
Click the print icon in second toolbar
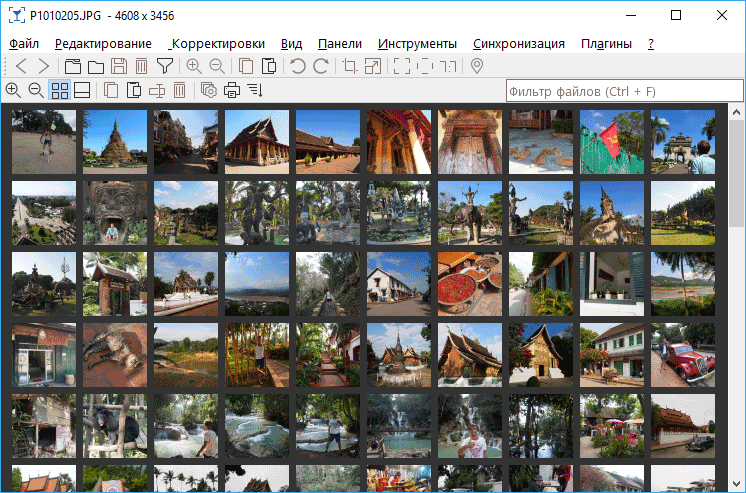[232, 91]
